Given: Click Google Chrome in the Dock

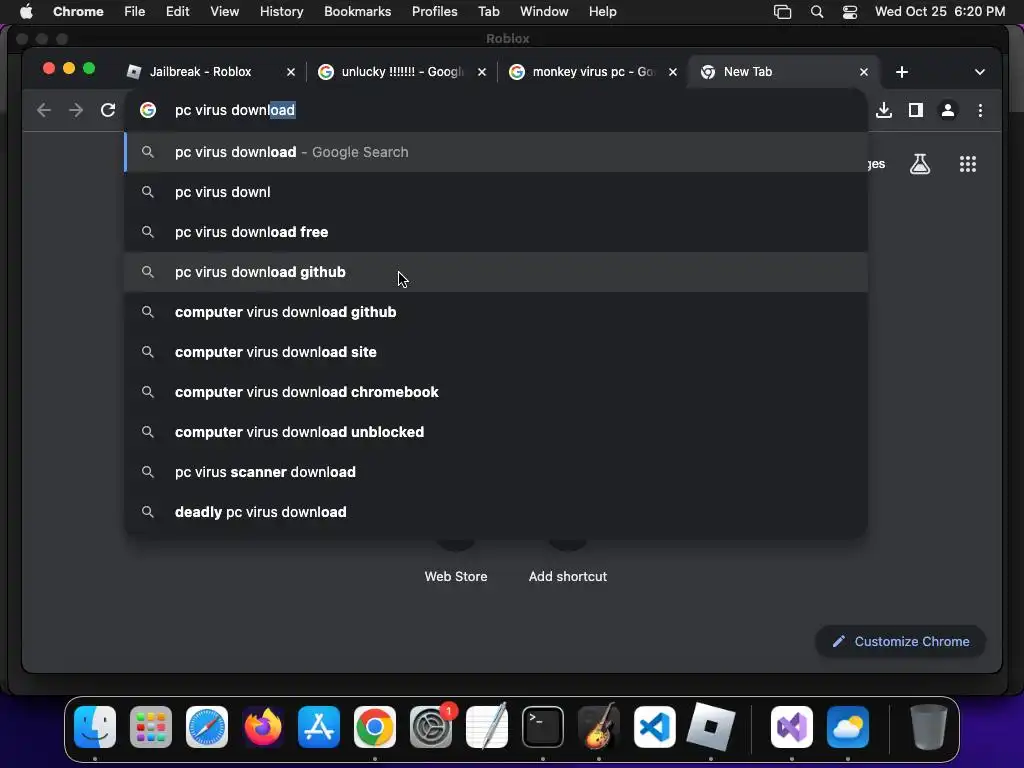Looking at the screenshot, I should [375, 727].
